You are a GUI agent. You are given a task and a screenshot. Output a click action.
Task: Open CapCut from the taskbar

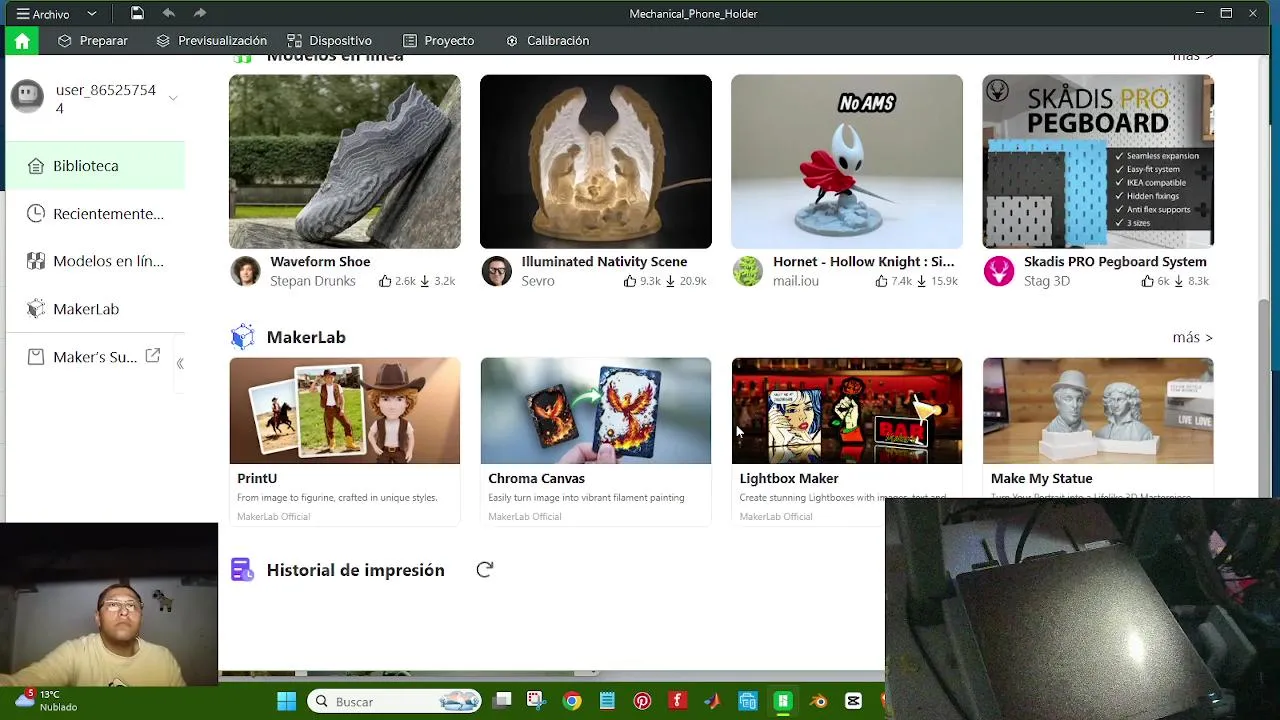point(853,701)
